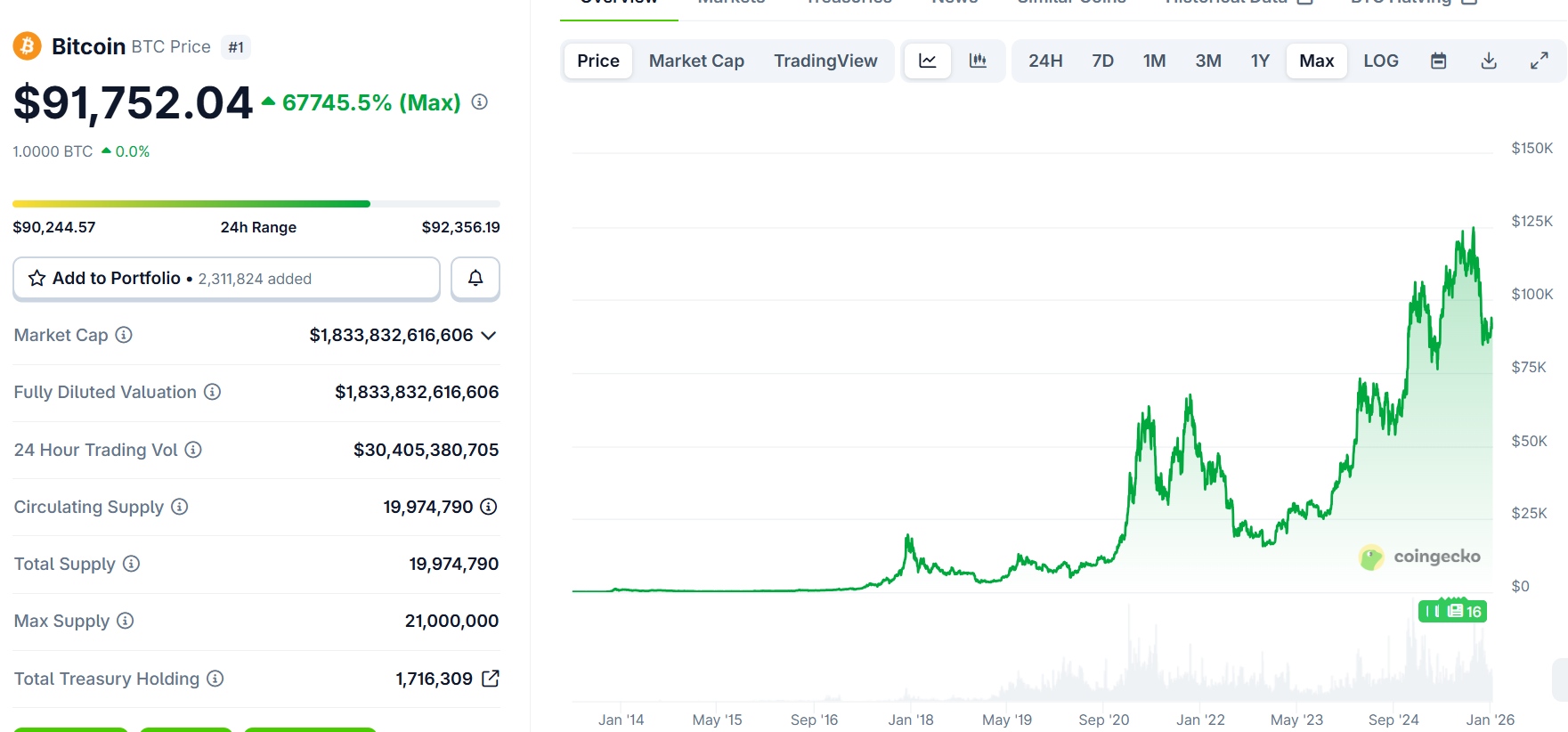Select the 1Y time range button
This screenshot has height=732, width=1568.
tap(1260, 61)
